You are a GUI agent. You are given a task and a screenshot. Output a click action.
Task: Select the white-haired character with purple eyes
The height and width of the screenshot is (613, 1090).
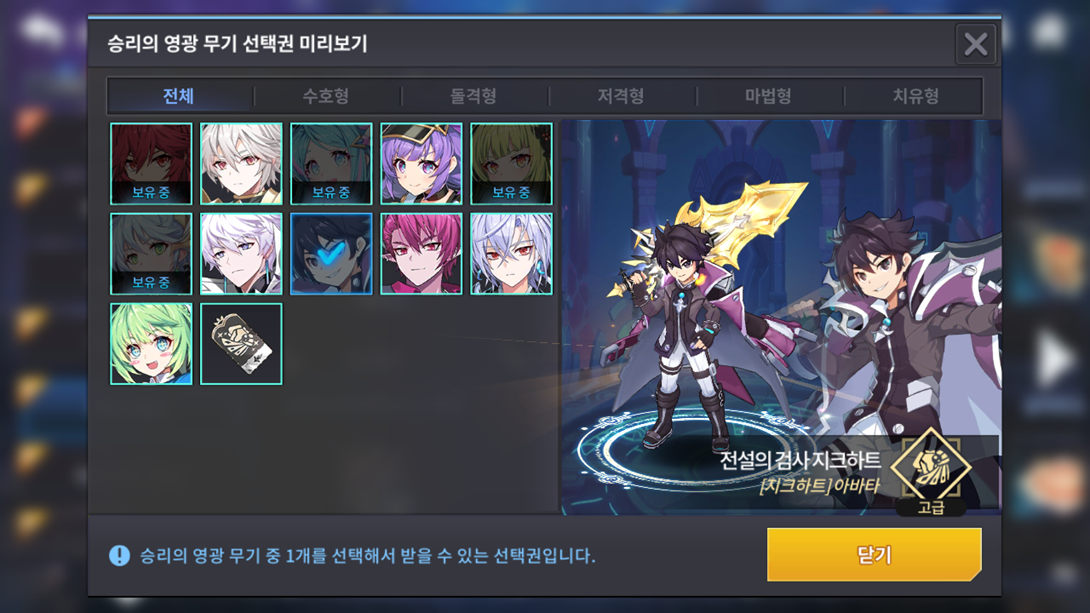tap(241, 254)
